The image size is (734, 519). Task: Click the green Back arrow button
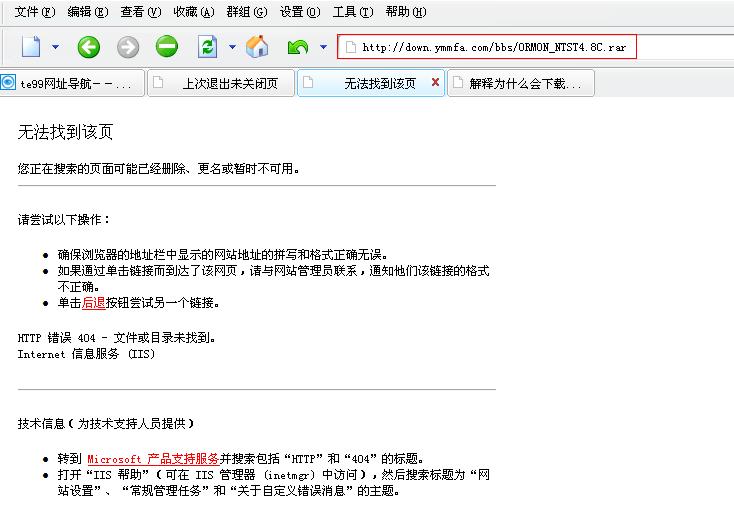click(x=89, y=47)
